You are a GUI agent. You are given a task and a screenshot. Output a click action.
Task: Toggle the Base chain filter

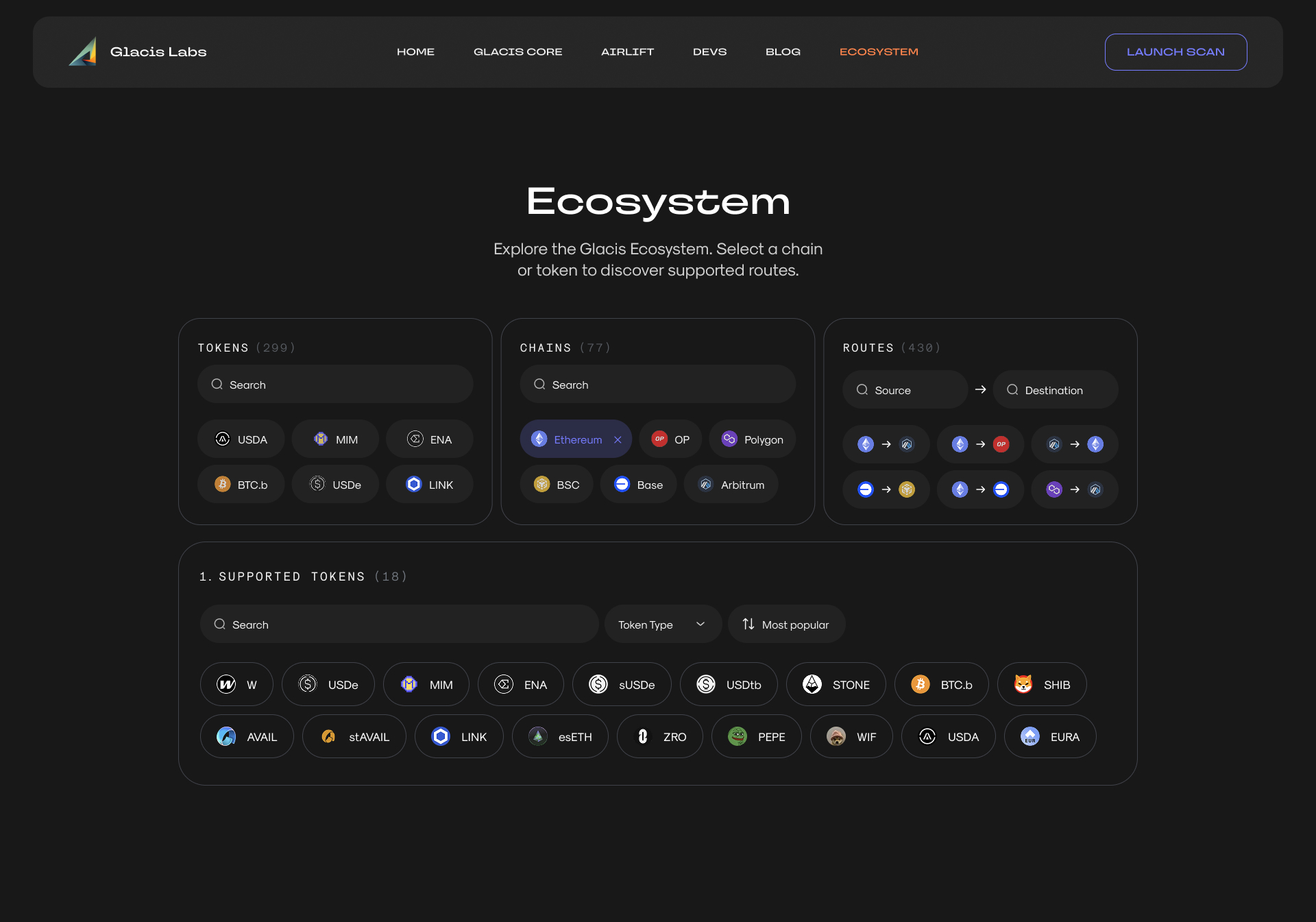(x=639, y=485)
